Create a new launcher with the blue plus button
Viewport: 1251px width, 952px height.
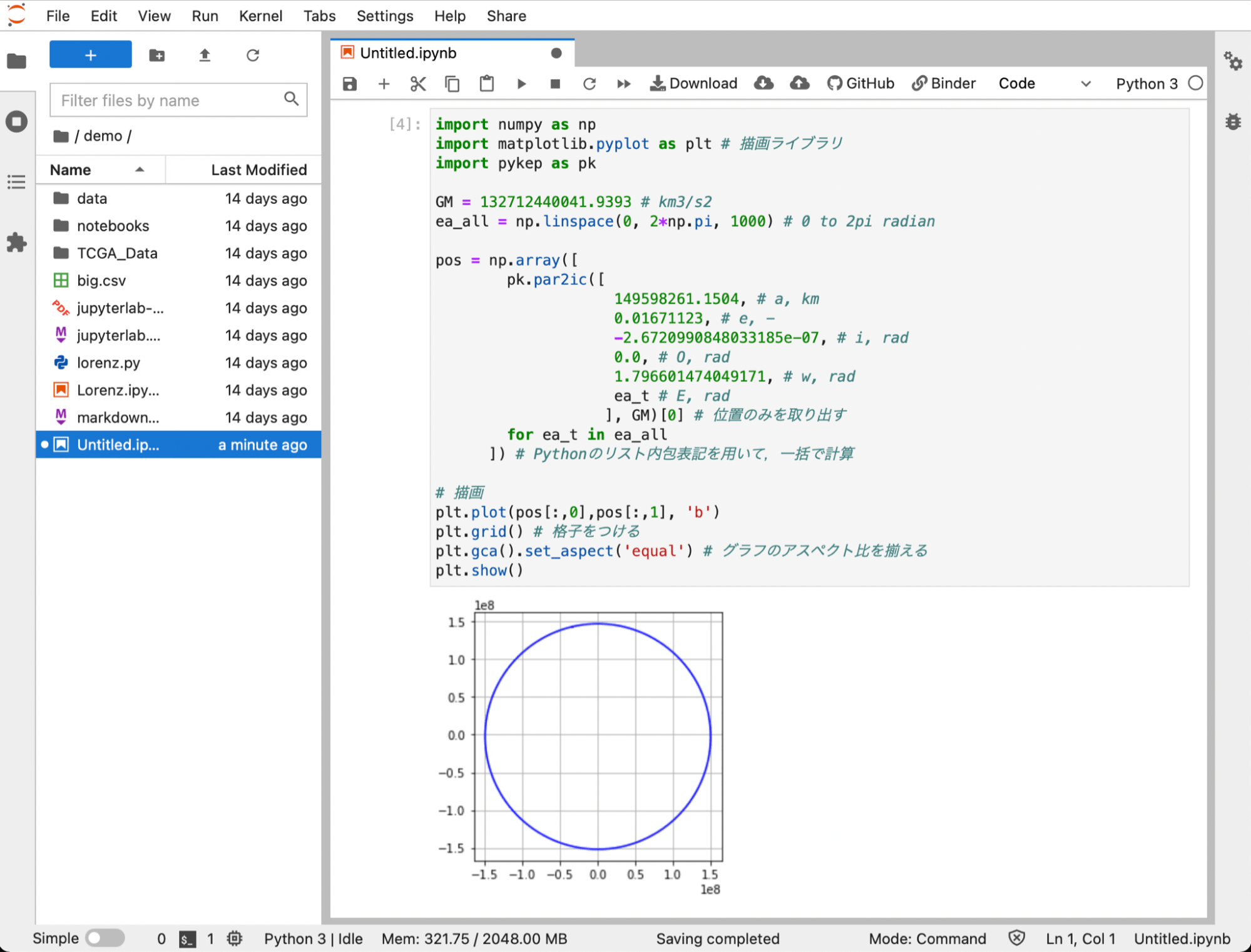click(90, 54)
